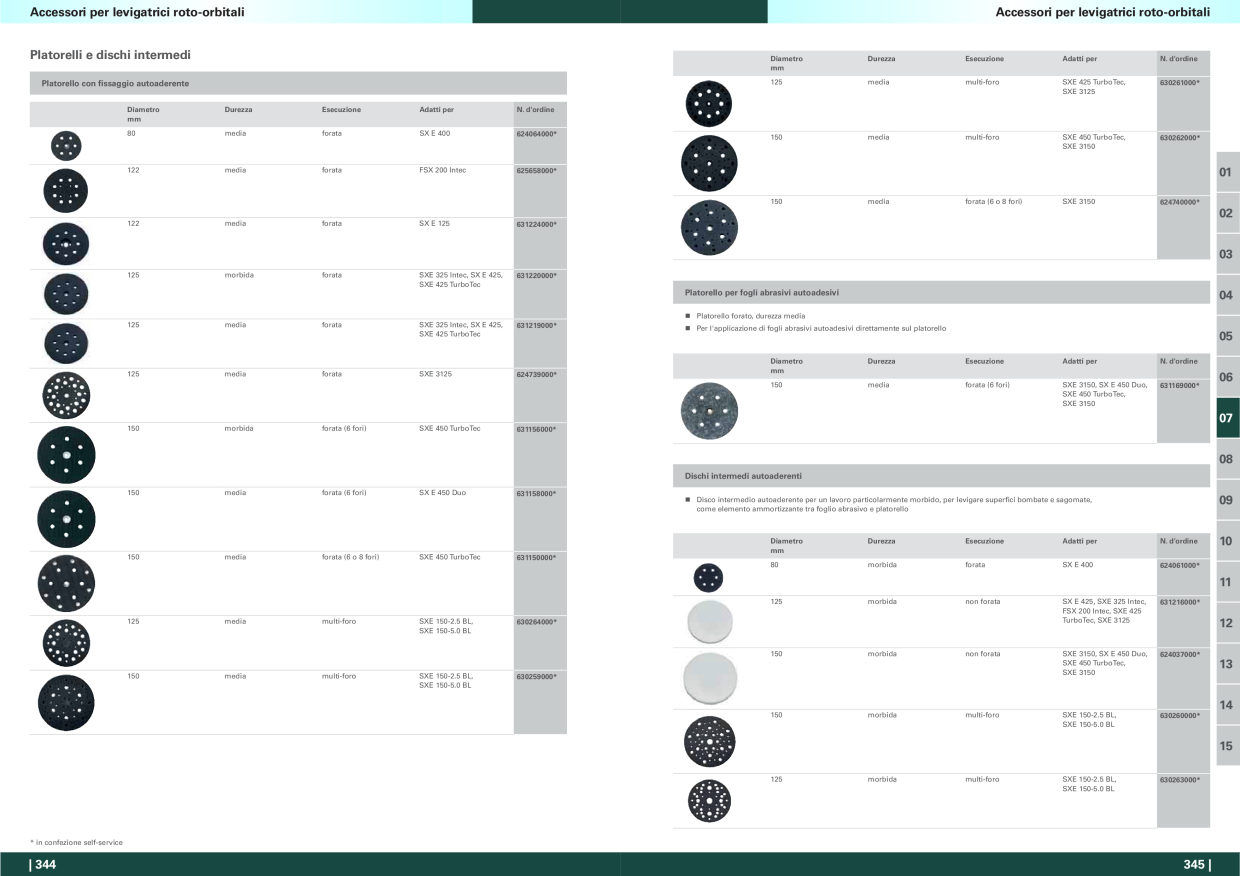Image resolution: width=1240 pixels, height=876 pixels.
Task: Click order number 625658000*
Action: coord(536,170)
